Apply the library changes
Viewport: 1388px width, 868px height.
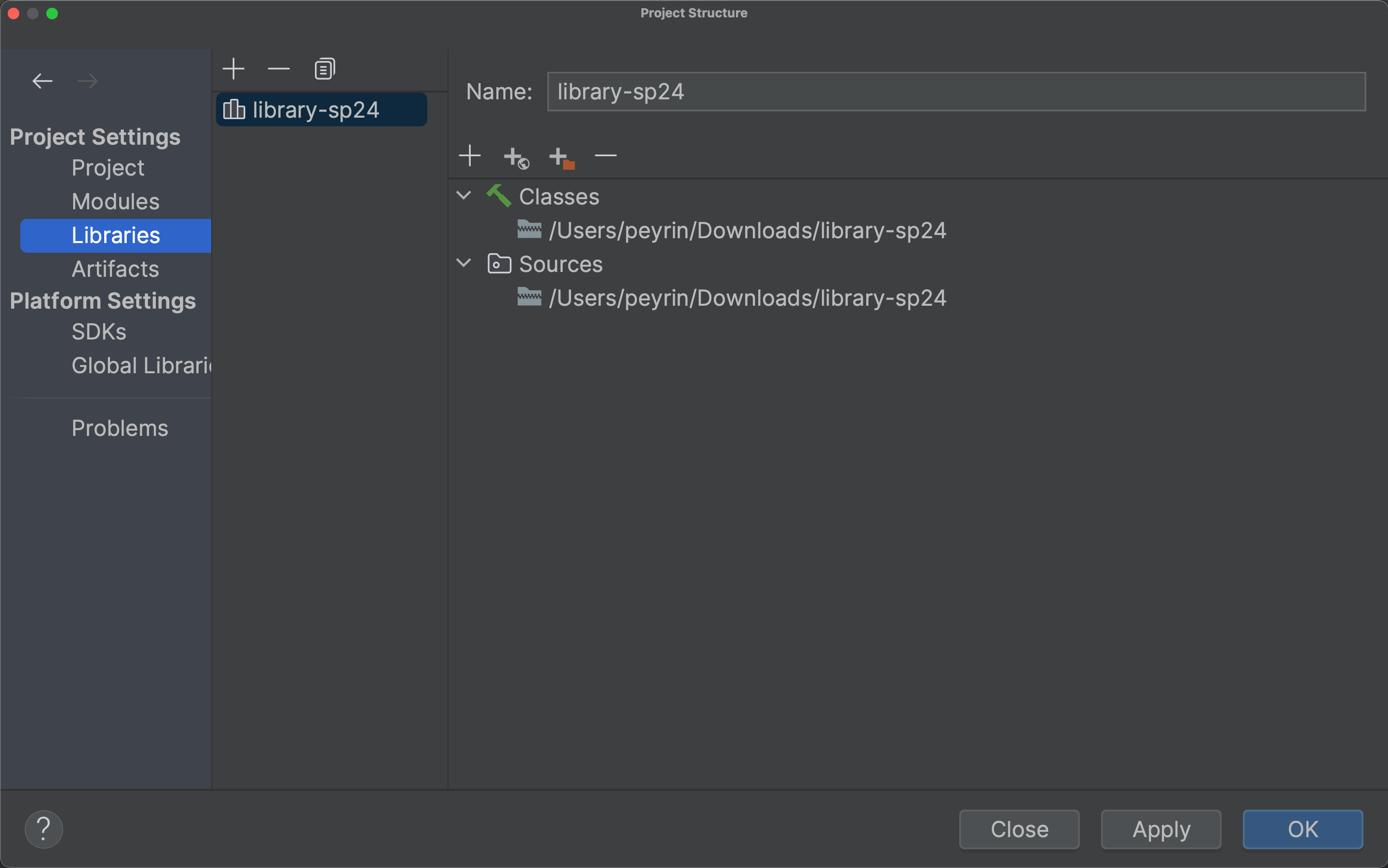coord(1160,829)
